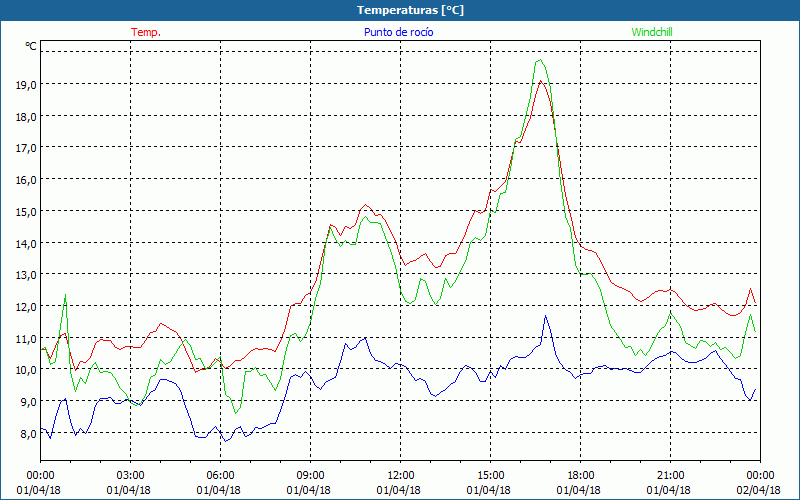The height and width of the screenshot is (500, 800).
Task: Click the °C unit label on axis
Action: point(31,46)
